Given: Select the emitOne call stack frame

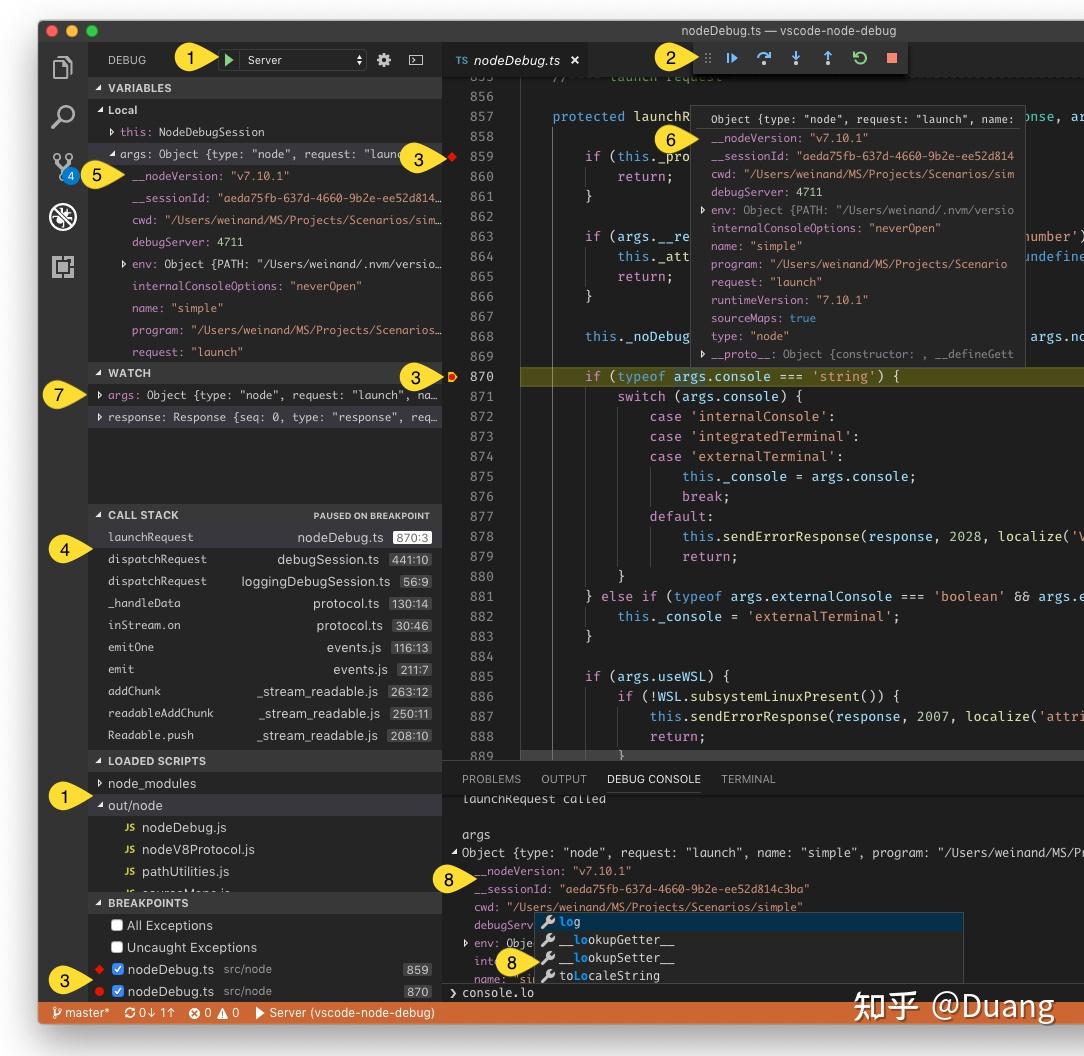Looking at the screenshot, I should click(265, 647).
